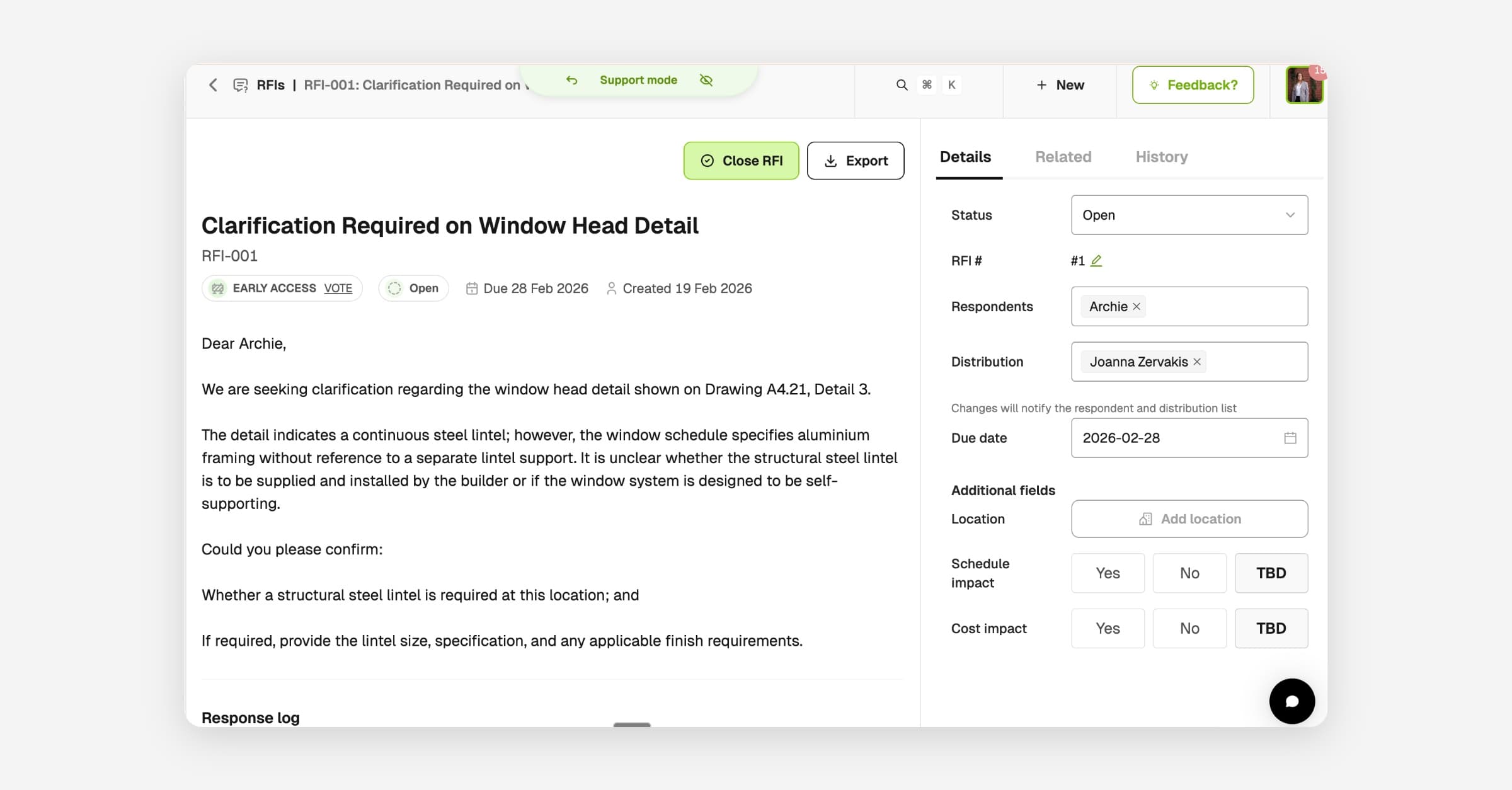This screenshot has width=1512, height=790.
Task: Click the RFIs breadcrumb link
Action: coord(270,85)
